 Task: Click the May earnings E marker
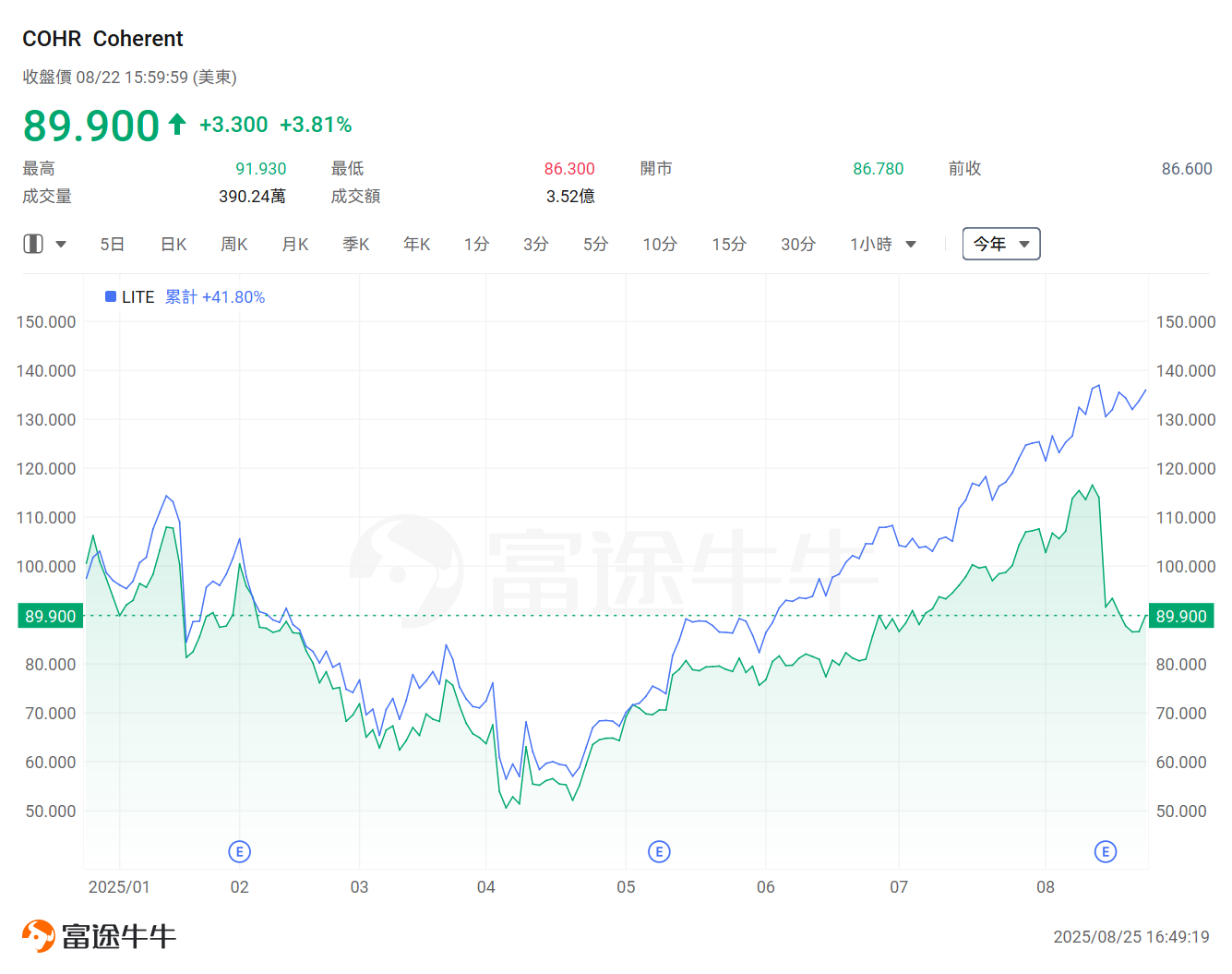pyautogui.click(x=659, y=851)
